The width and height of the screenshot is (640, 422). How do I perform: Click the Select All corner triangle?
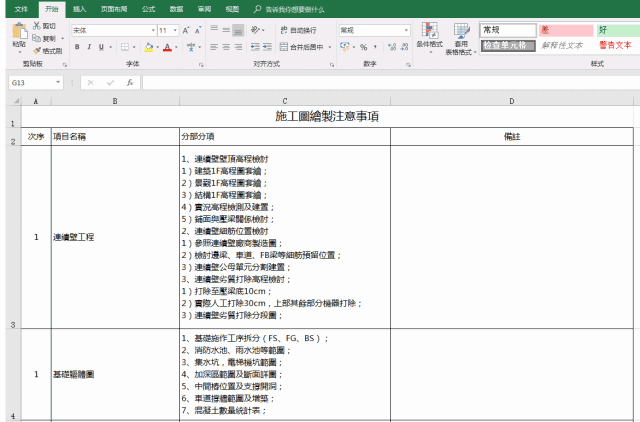coord(16,101)
